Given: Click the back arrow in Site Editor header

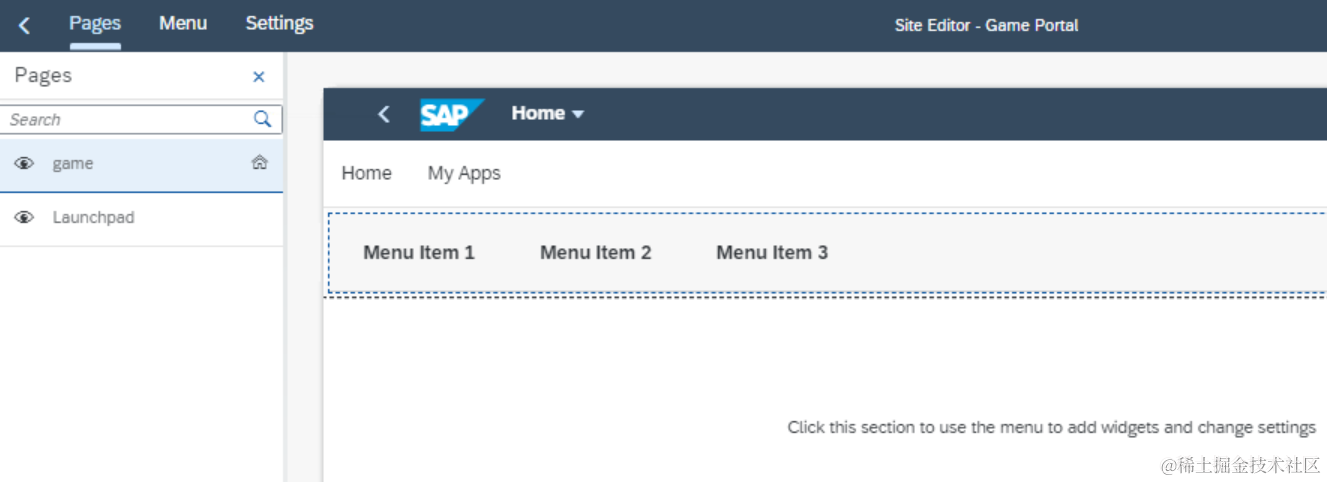Looking at the screenshot, I should pos(25,25).
